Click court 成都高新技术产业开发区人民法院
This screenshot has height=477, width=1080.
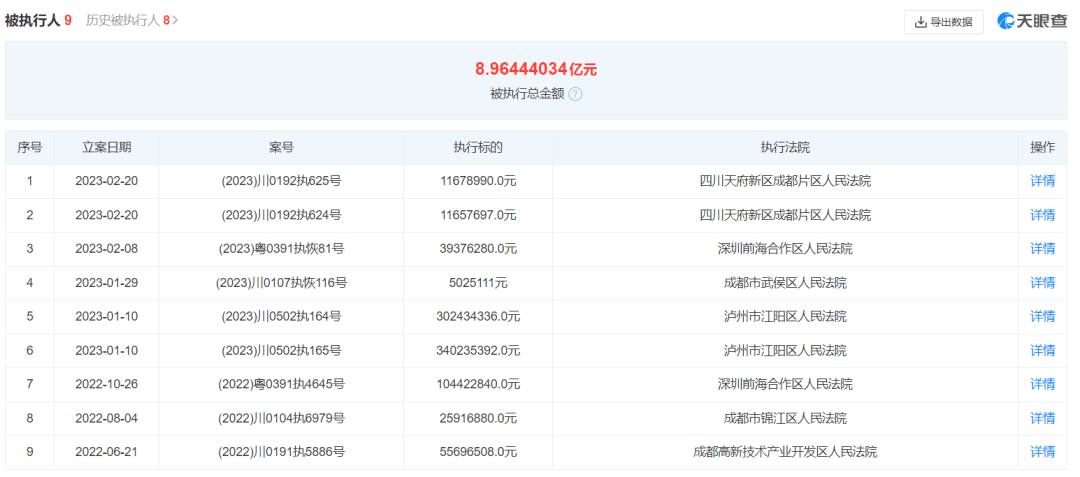pos(785,452)
